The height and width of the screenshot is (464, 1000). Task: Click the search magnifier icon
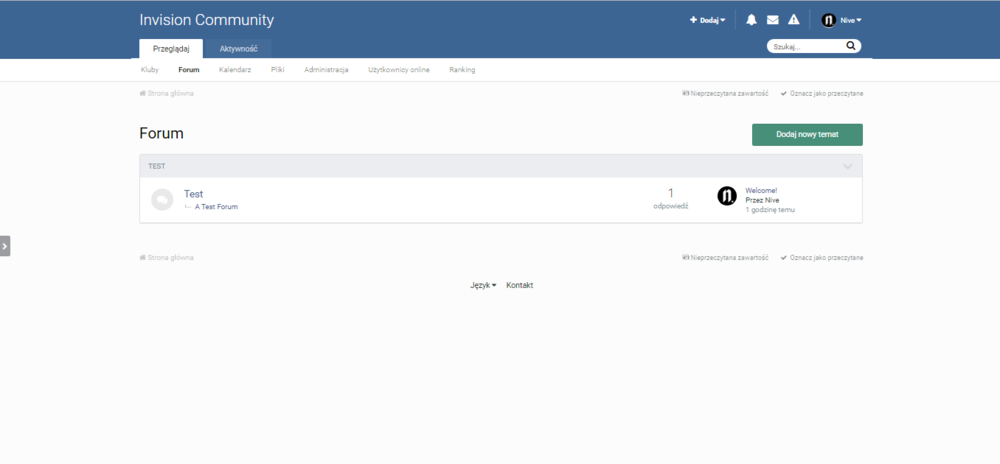click(x=851, y=46)
